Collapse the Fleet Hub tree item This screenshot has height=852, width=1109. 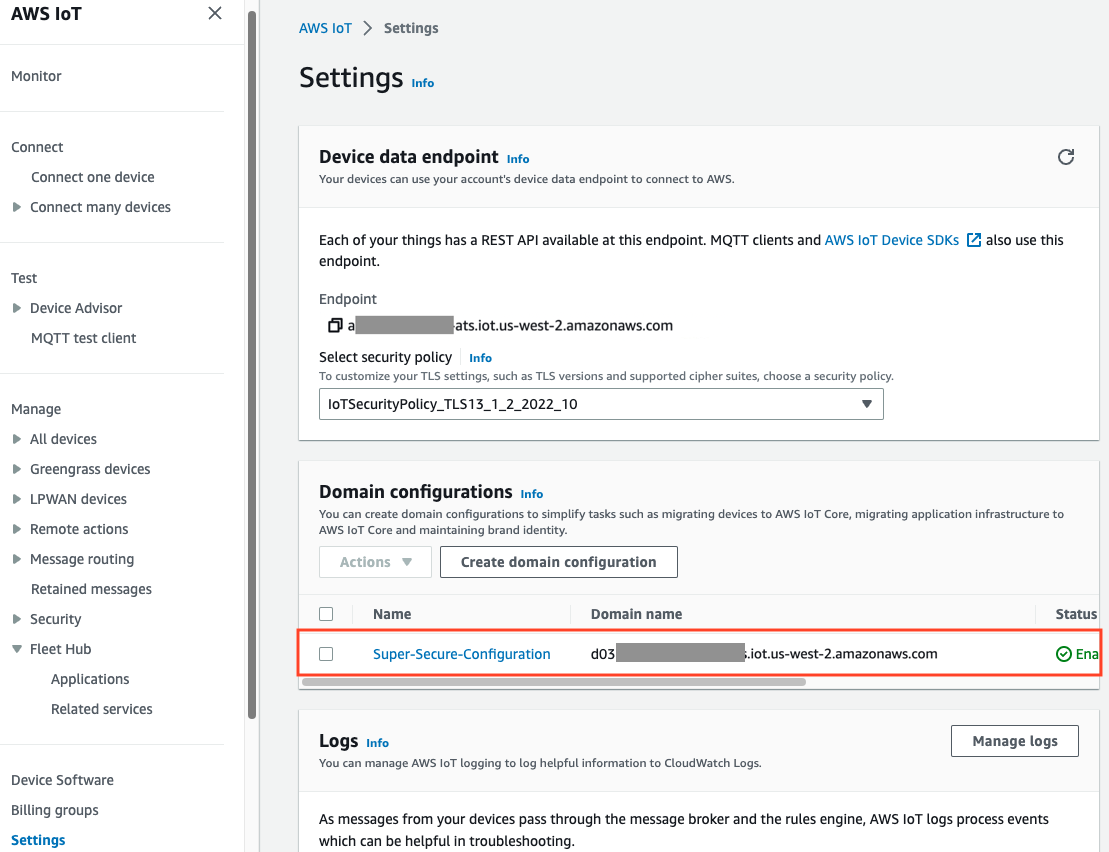(x=17, y=649)
